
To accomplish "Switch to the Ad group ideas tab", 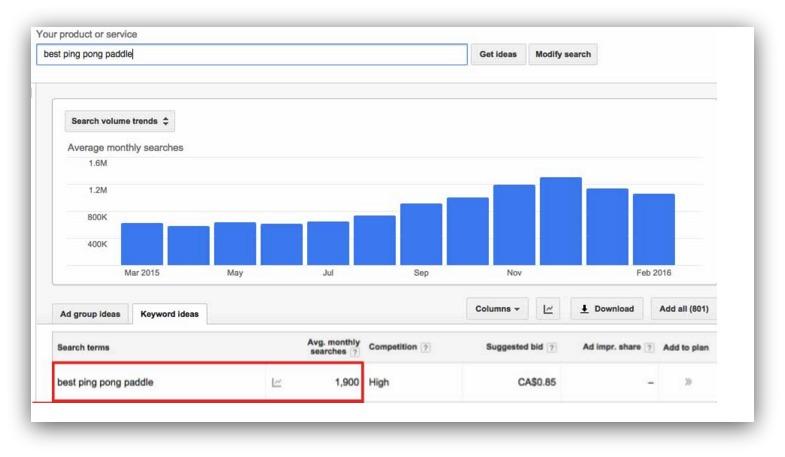I will coord(90,314).
